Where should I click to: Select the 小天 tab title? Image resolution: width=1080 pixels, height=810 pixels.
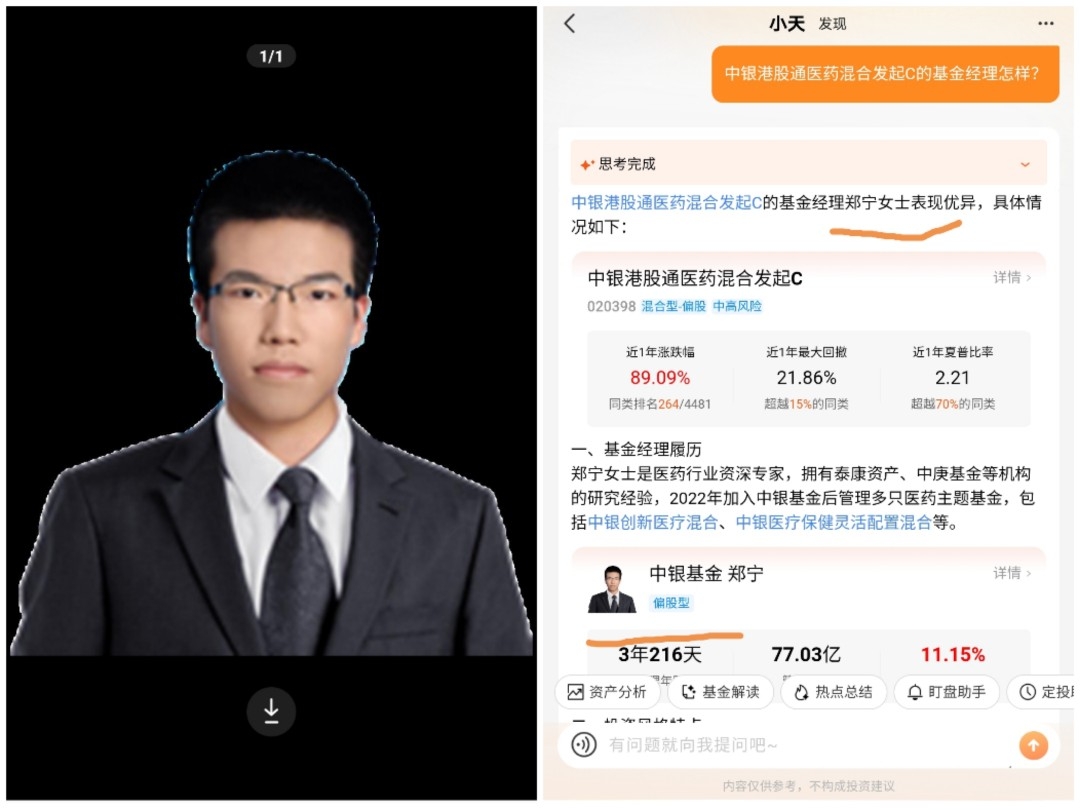click(787, 24)
